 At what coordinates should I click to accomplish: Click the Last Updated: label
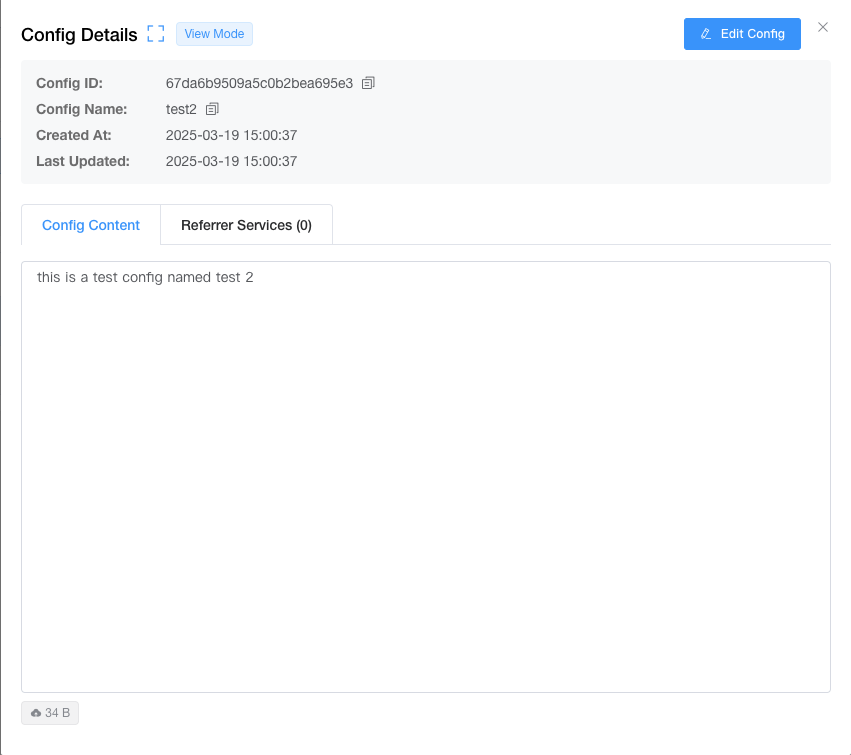(82, 161)
